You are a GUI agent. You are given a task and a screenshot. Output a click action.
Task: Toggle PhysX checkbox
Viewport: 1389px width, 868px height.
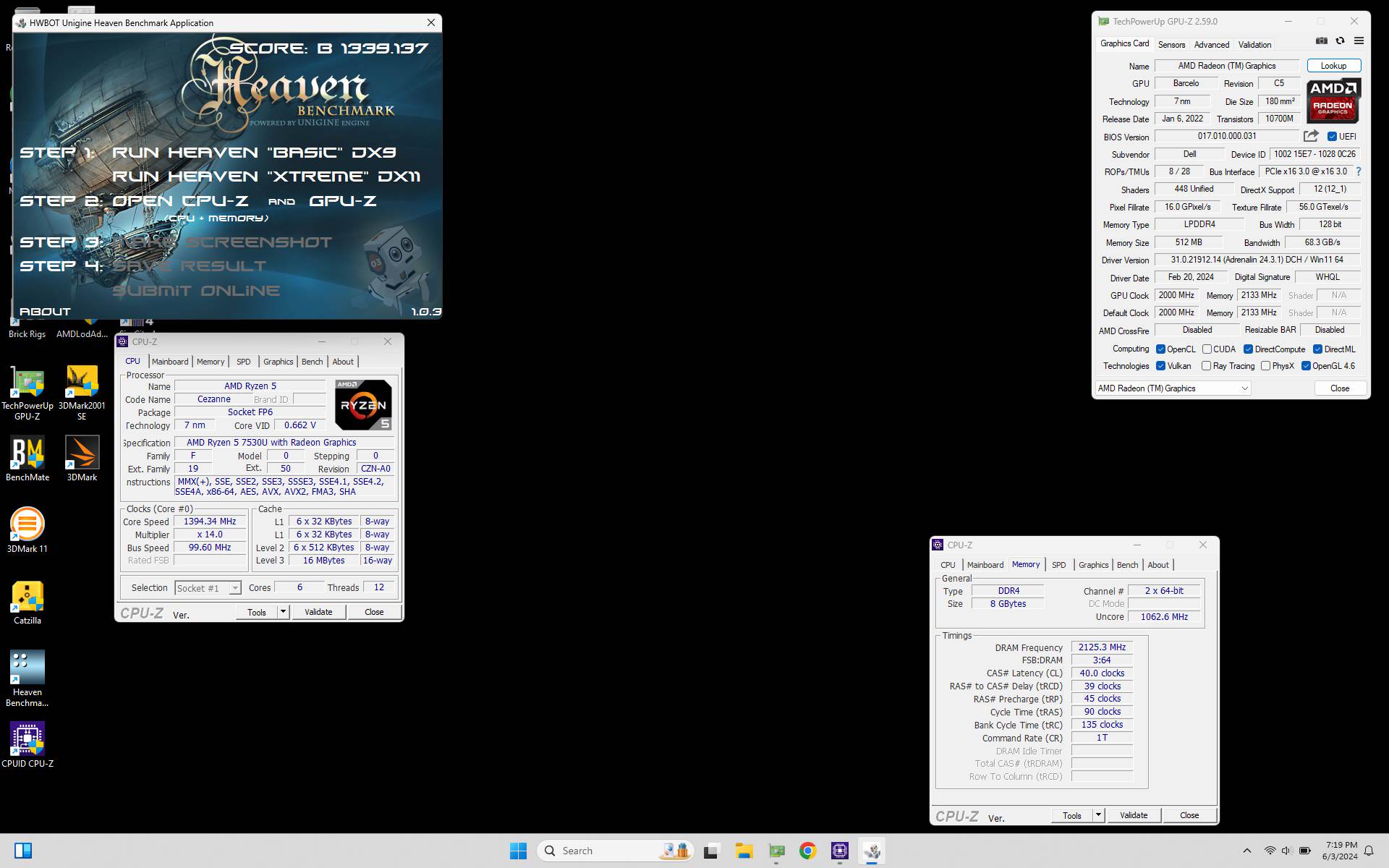point(1265,366)
